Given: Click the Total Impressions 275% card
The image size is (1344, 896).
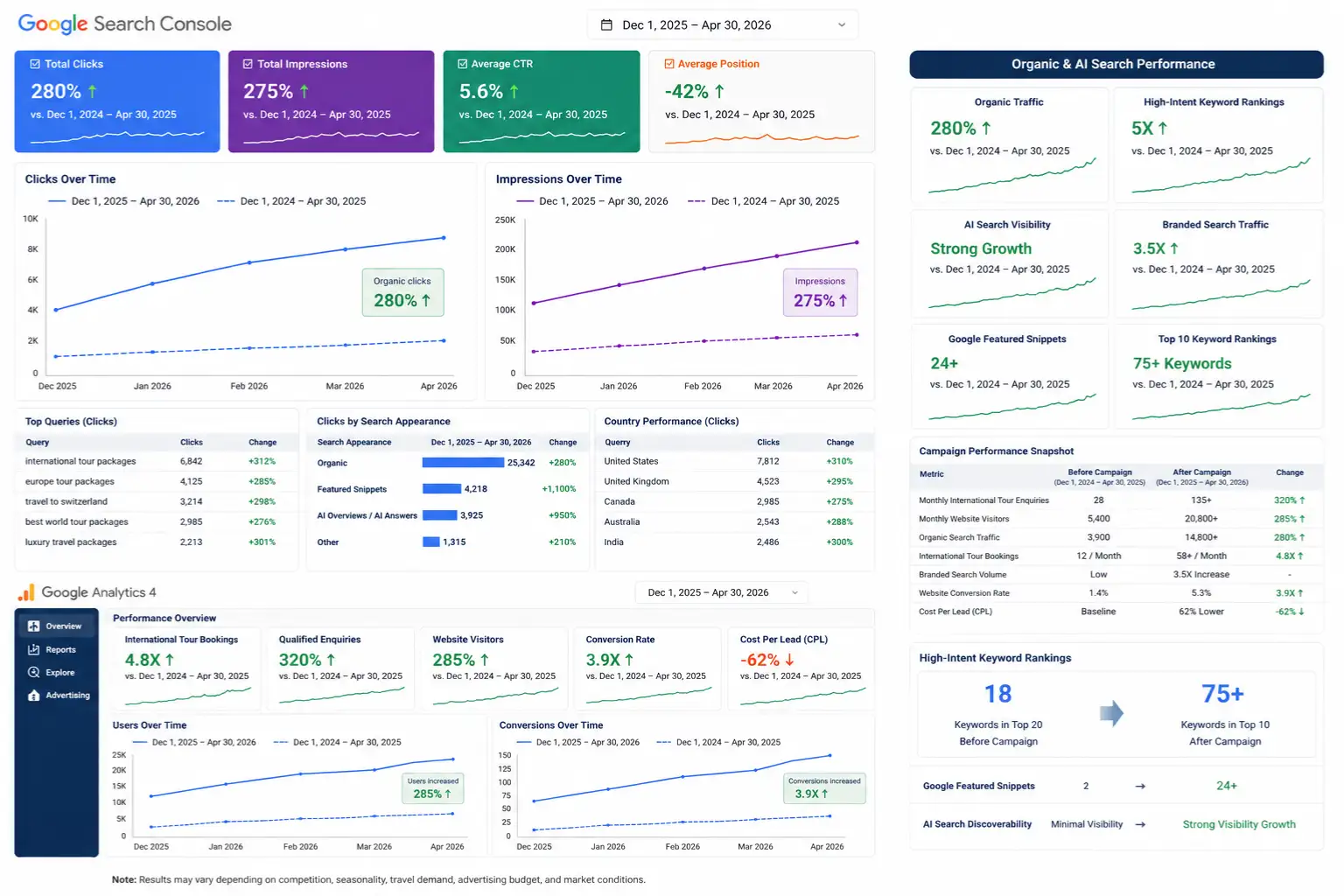Looking at the screenshot, I should [x=331, y=101].
